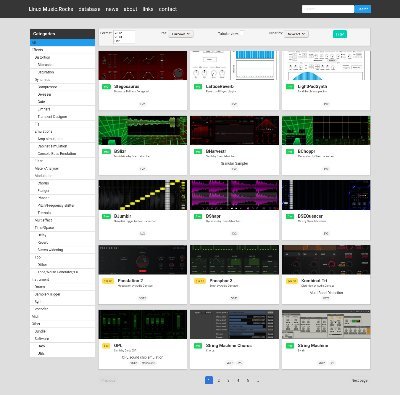Screen dimensions: 400x395
Task: Go to page 4 in pagination
Action: (238, 380)
